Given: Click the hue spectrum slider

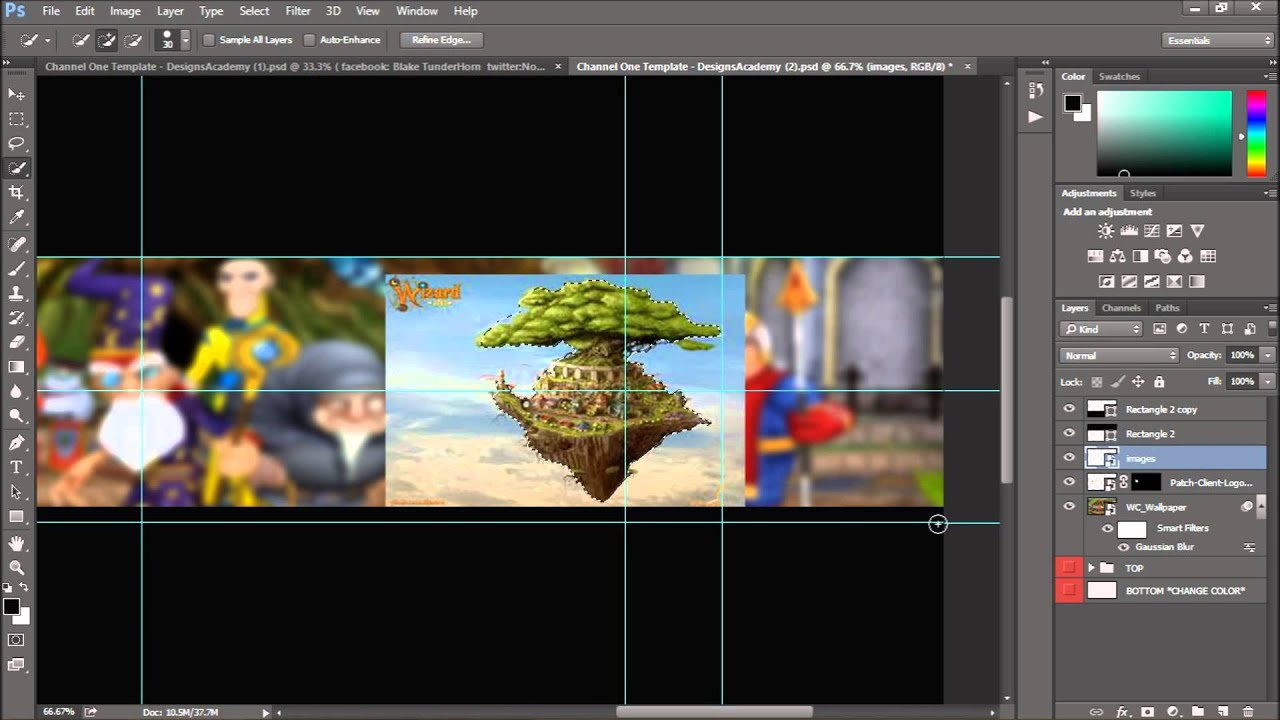Looking at the screenshot, I should pos(1256,134).
